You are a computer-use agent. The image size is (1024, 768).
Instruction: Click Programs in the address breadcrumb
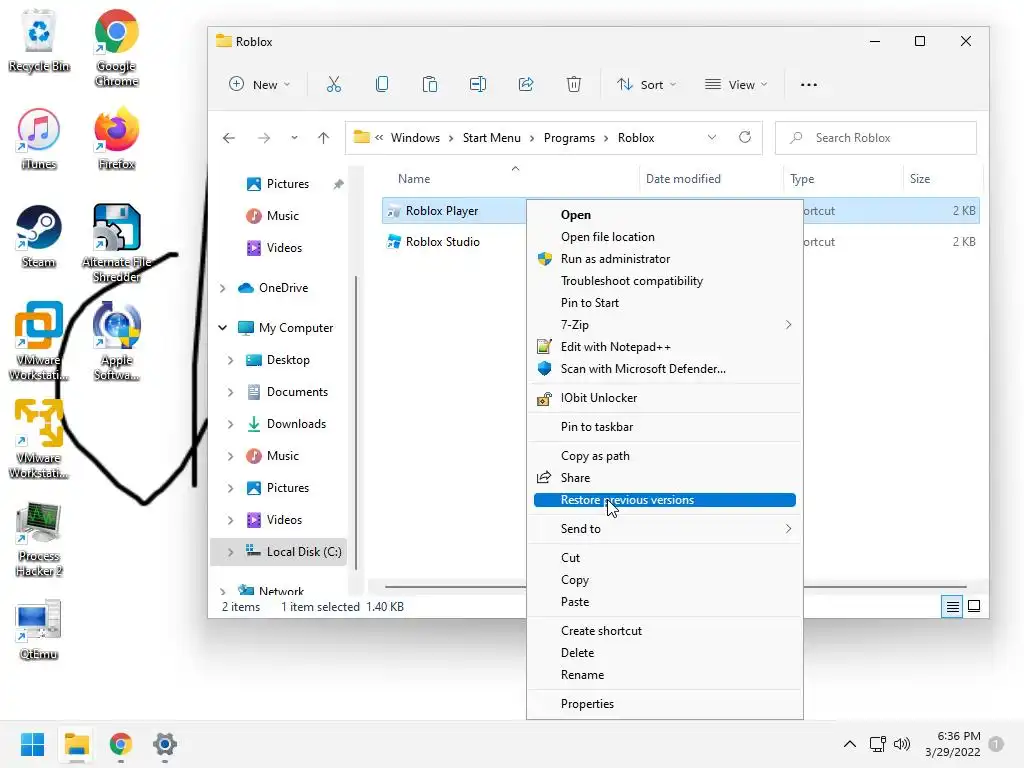[569, 138]
